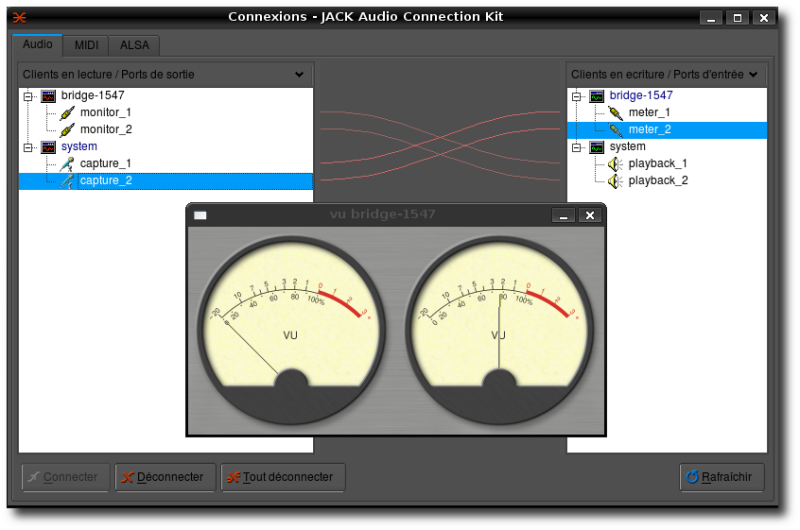This screenshot has width=800, height=530.
Task: Select the highlighted capture_2 port
Action: (166, 181)
